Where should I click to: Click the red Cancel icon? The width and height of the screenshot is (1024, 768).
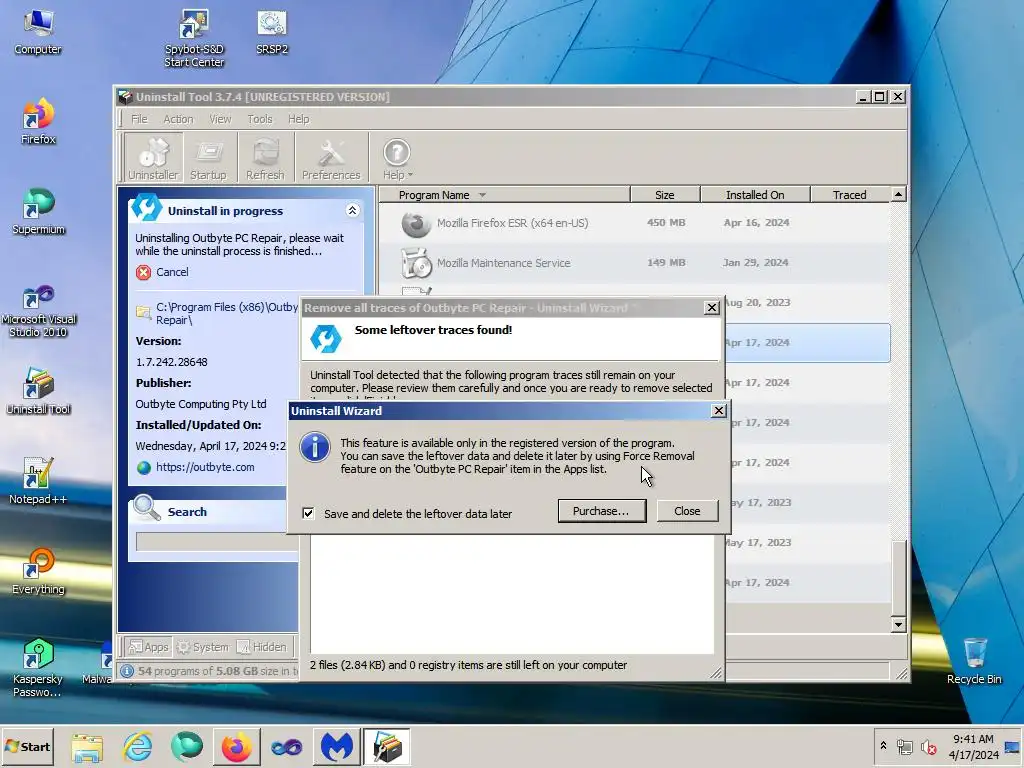pyautogui.click(x=144, y=272)
